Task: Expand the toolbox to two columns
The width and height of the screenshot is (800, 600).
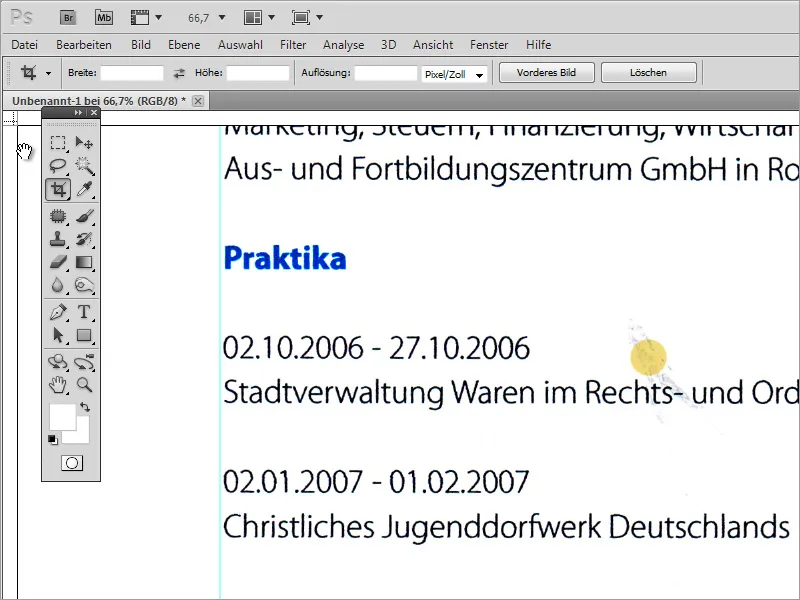Action: tap(78, 113)
